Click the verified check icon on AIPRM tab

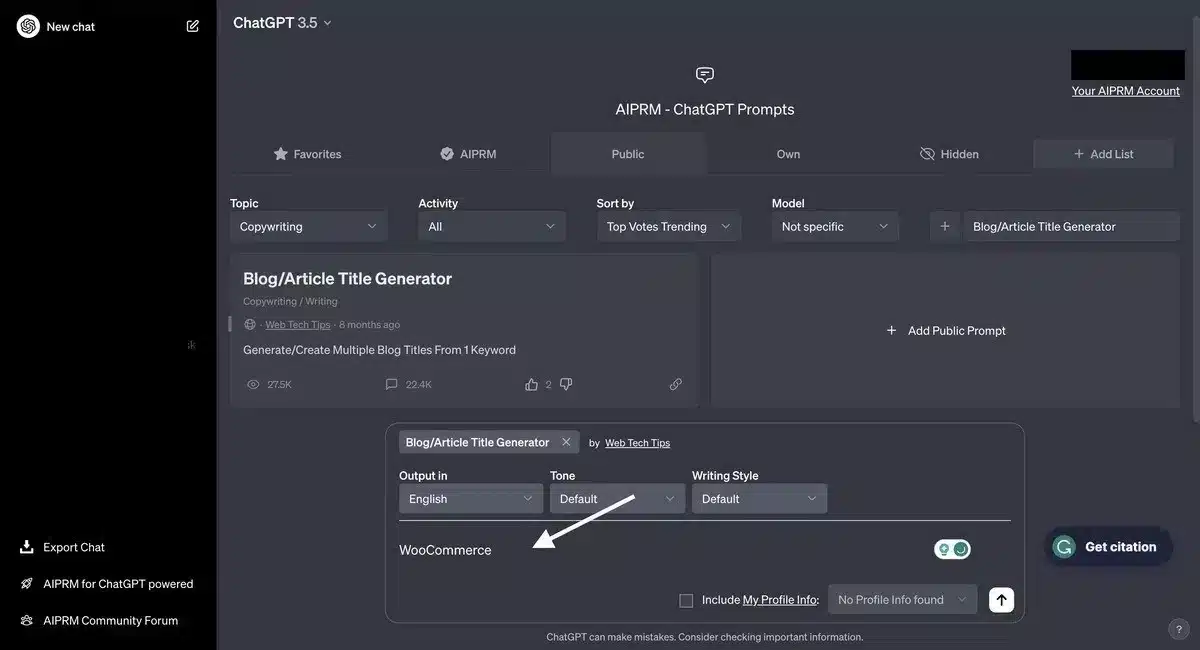click(x=447, y=154)
